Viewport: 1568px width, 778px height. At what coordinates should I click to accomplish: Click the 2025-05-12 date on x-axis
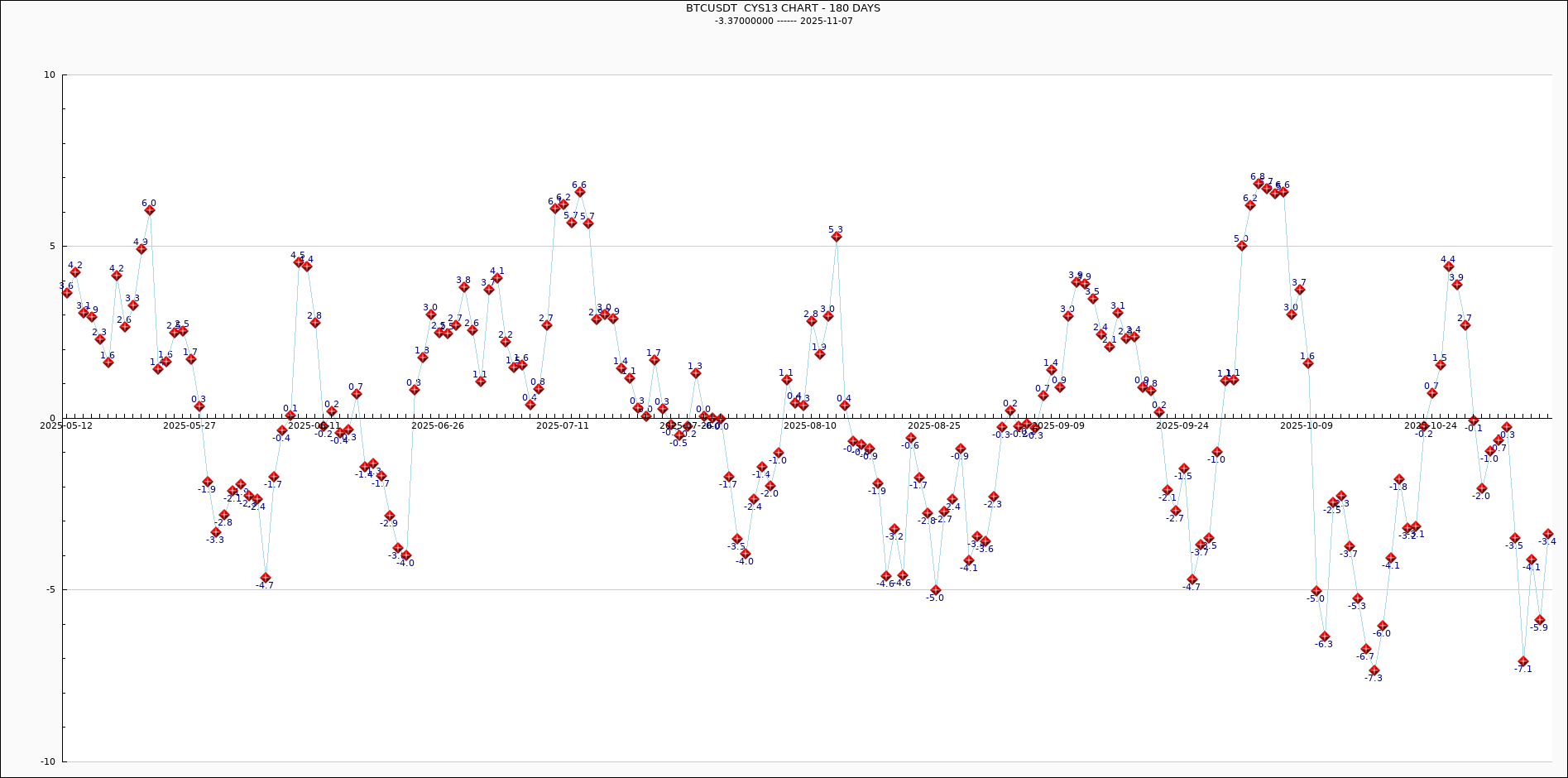coord(66,425)
